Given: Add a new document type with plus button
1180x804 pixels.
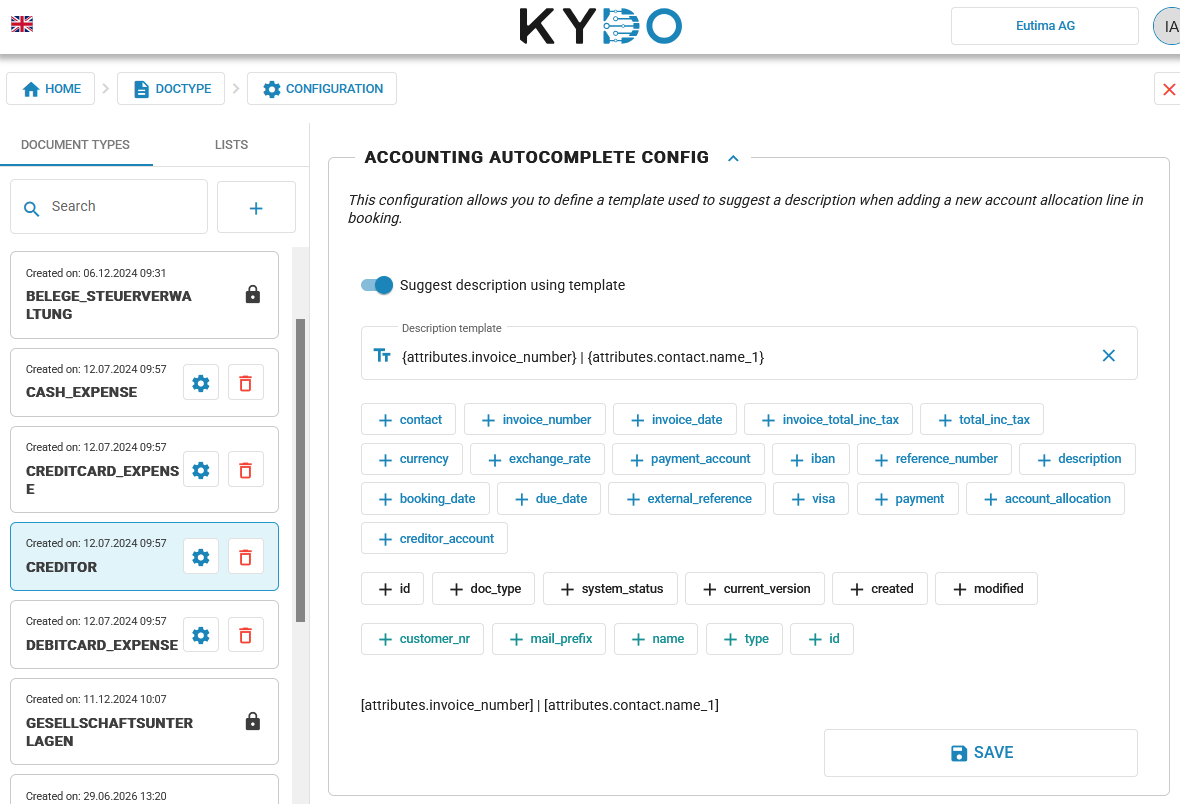Looking at the screenshot, I should [x=256, y=208].
